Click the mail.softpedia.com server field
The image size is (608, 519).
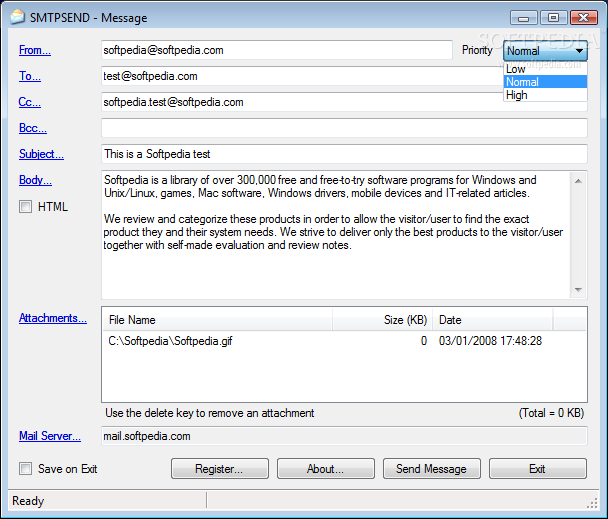[x=344, y=436]
